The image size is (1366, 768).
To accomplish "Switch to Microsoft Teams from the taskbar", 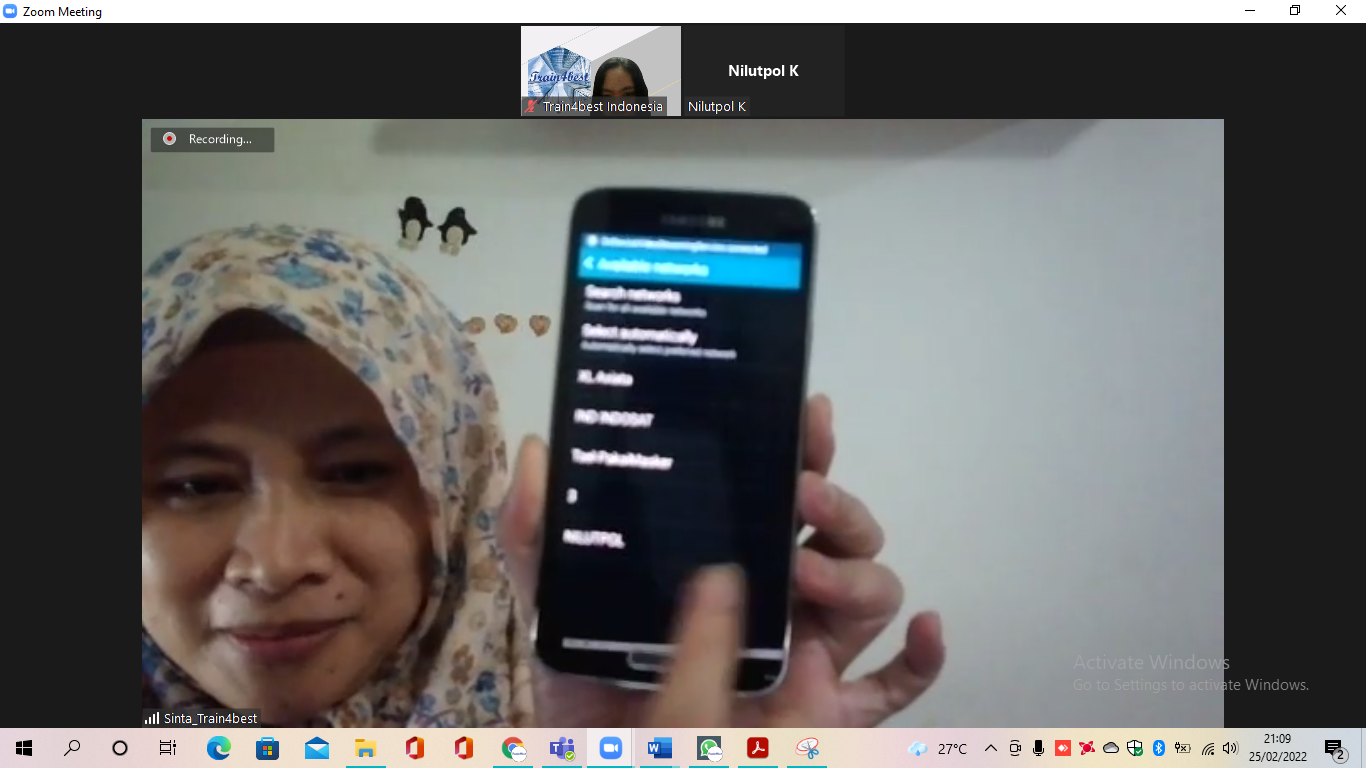I will tap(561, 748).
